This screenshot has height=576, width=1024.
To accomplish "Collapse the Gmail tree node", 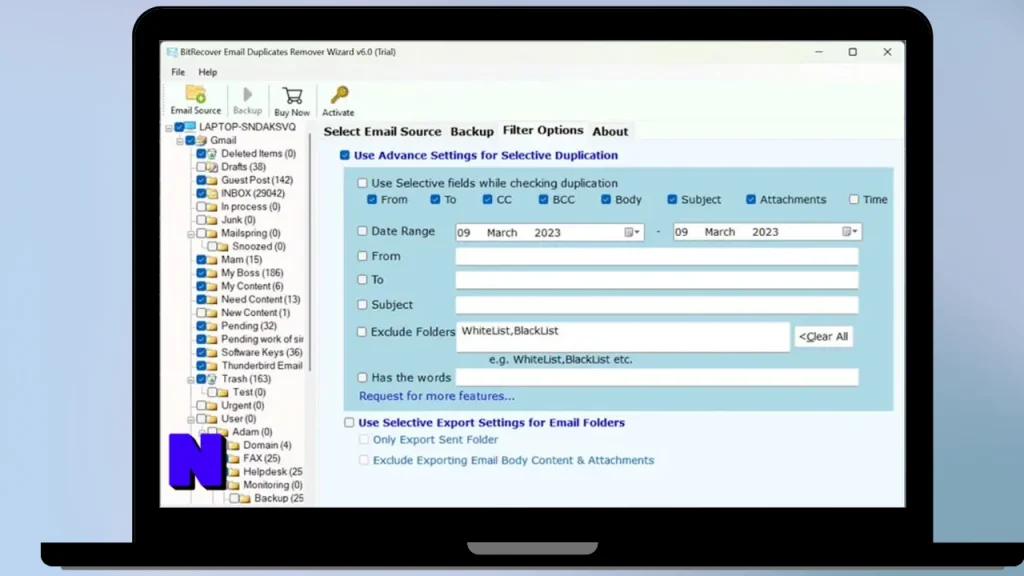I will click(180, 140).
